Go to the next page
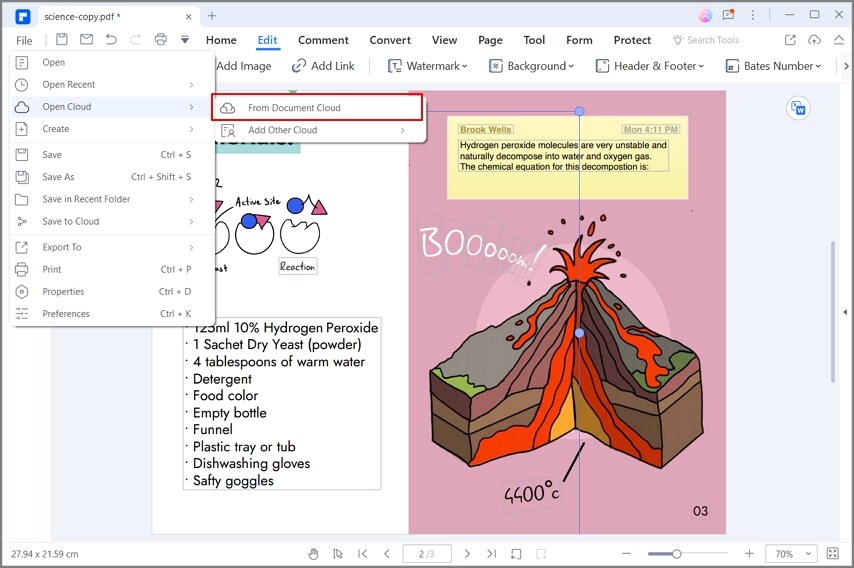This screenshot has width=854, height=568. click(467, 554)
